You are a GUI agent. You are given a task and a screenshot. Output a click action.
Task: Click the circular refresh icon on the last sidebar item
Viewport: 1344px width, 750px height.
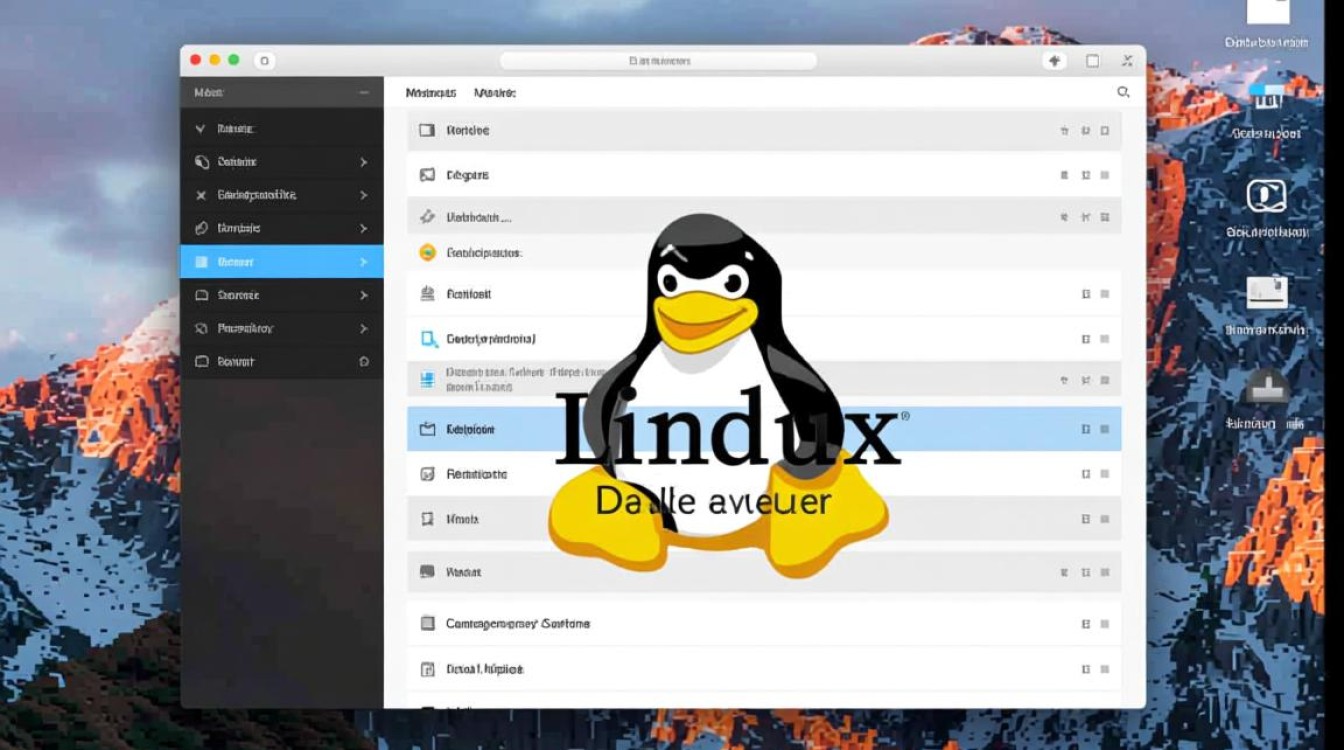point(364,362)
